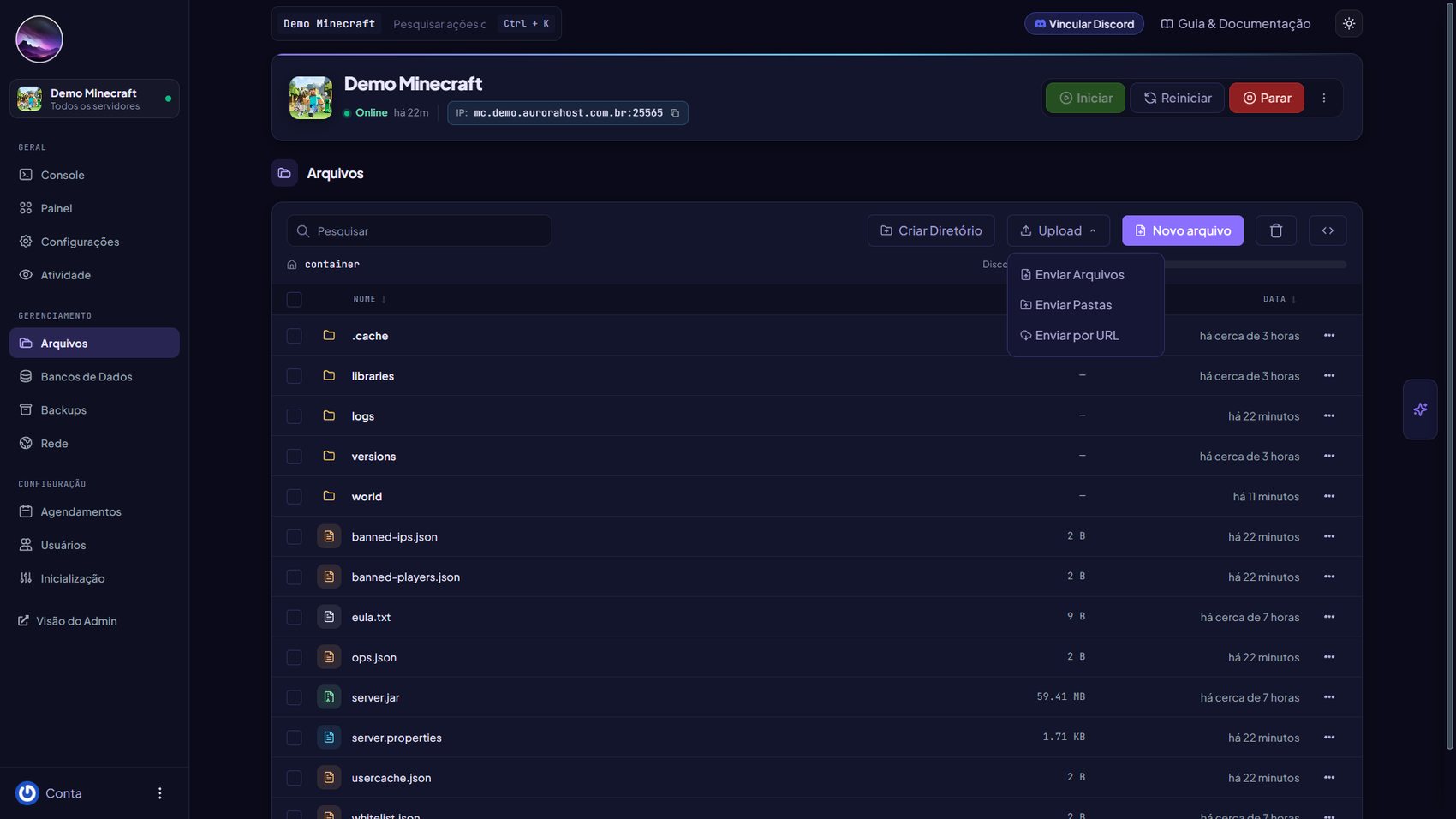This screenshot has height=819, width=1456.
Task: Open the Demo Minecraft server switcher
Action: pyautogui.click(x=94, y=99)
